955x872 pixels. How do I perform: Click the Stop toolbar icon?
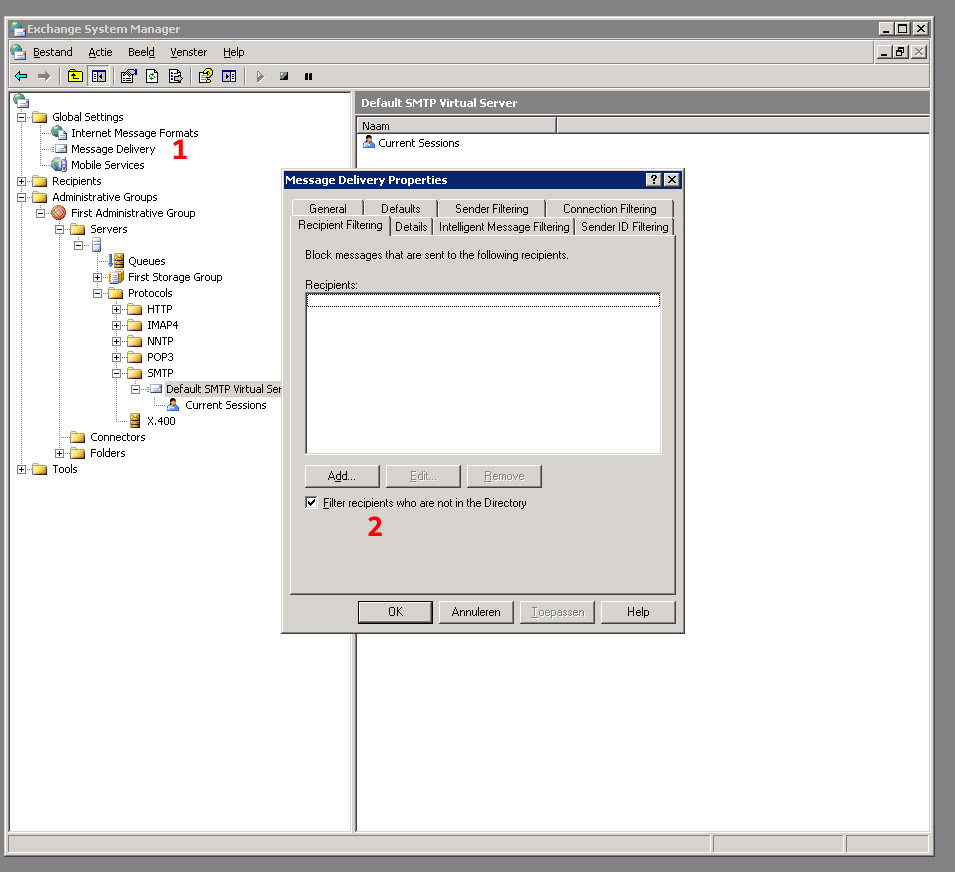[284, 76]
